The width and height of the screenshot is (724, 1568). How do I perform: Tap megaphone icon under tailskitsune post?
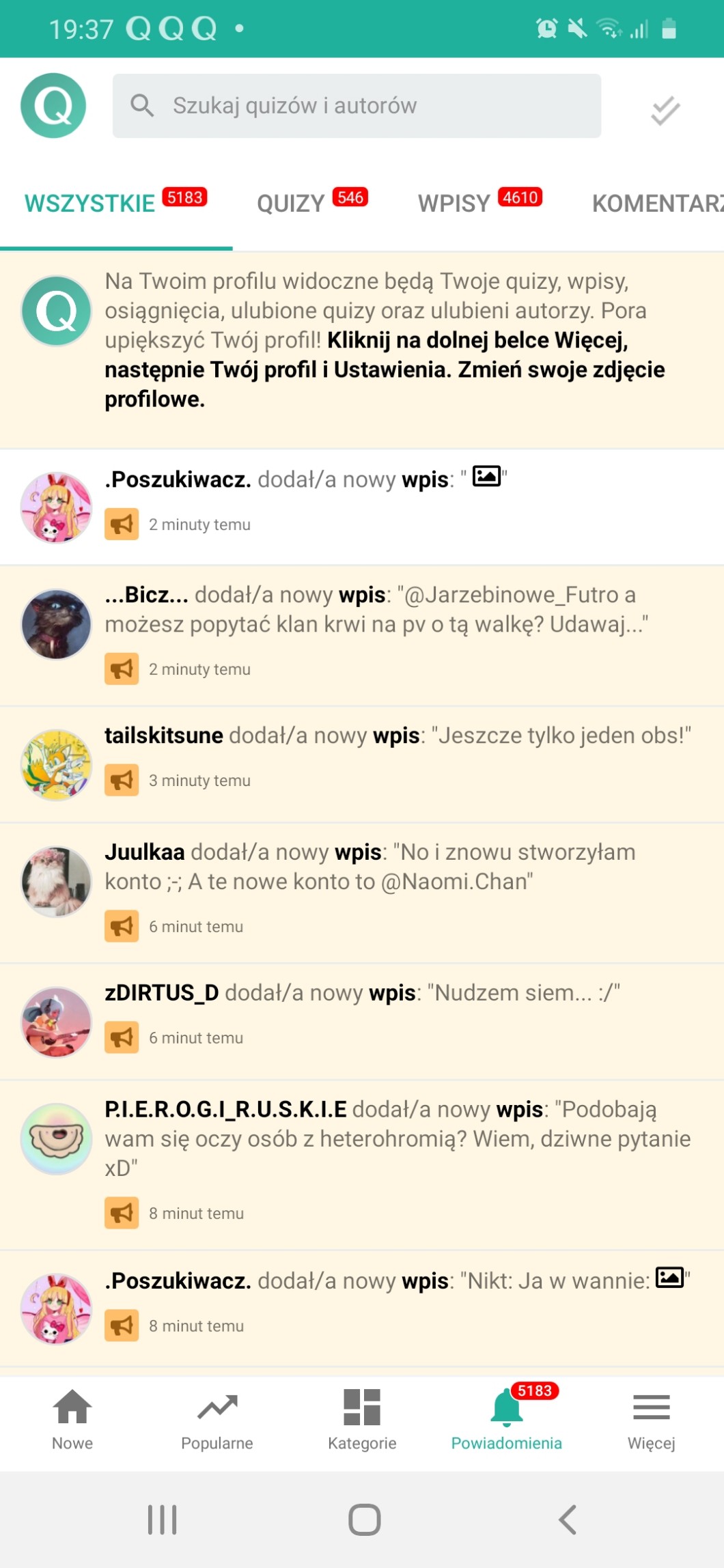point(122,780)
